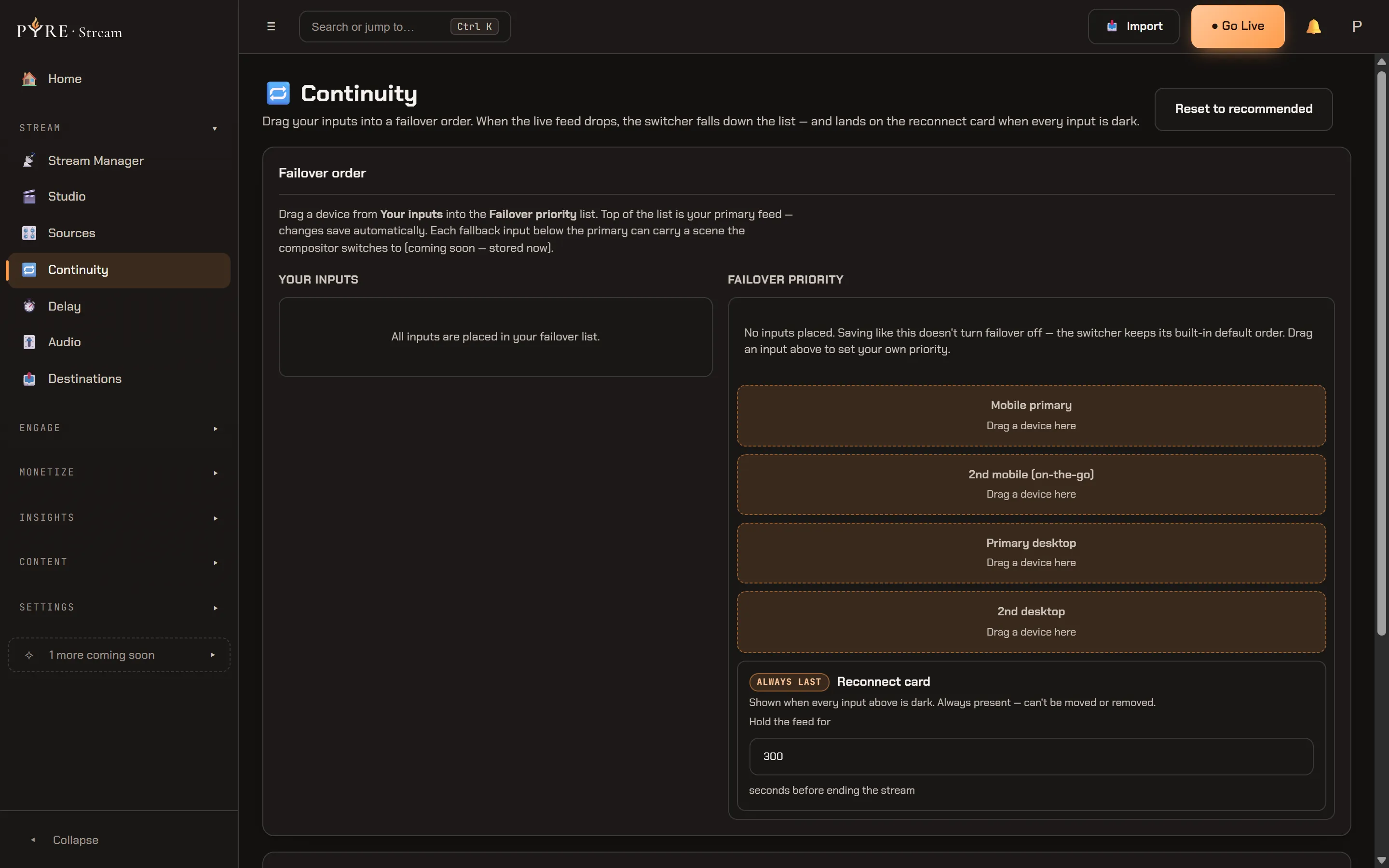Click the page scrollbar up arrow
The image size is (1389, 868).
click(x=1382, y=62)
